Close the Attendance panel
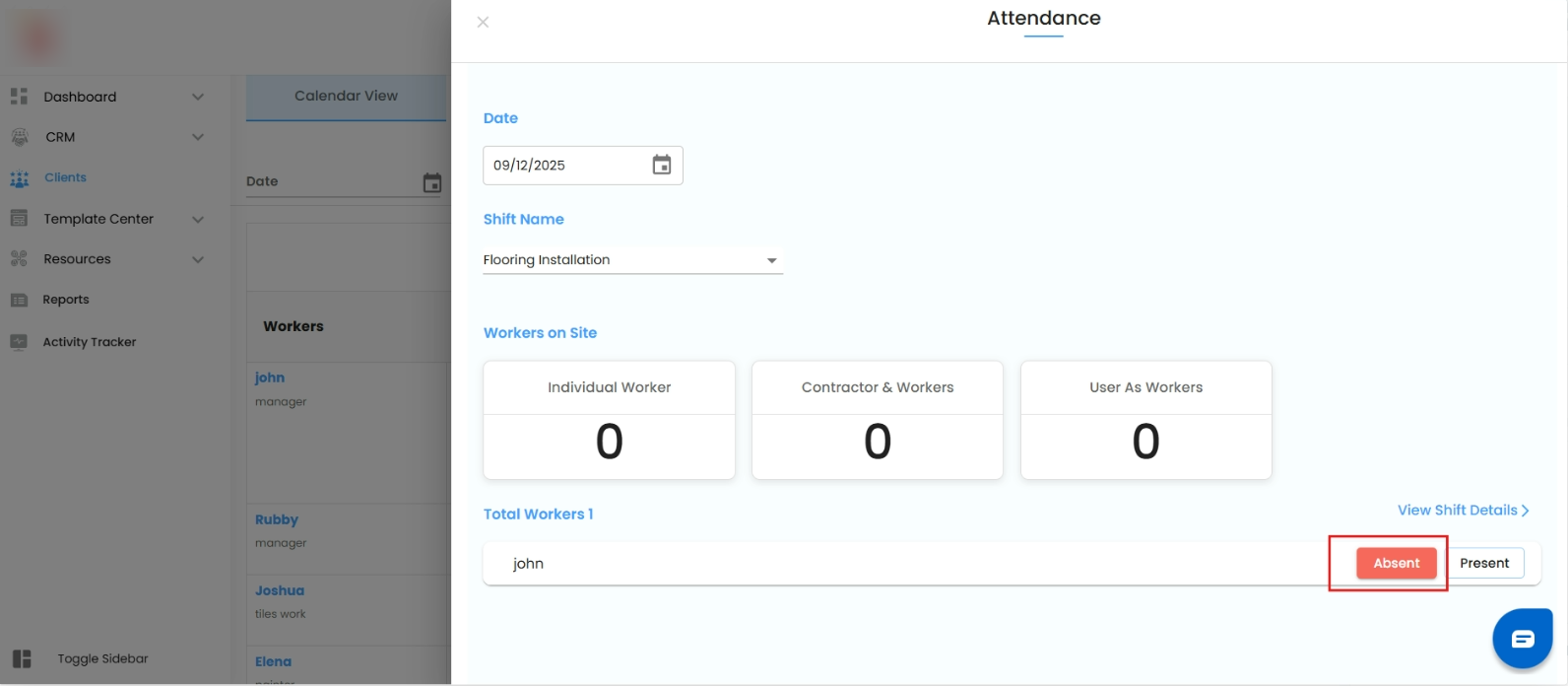 [x=483, y=22]
